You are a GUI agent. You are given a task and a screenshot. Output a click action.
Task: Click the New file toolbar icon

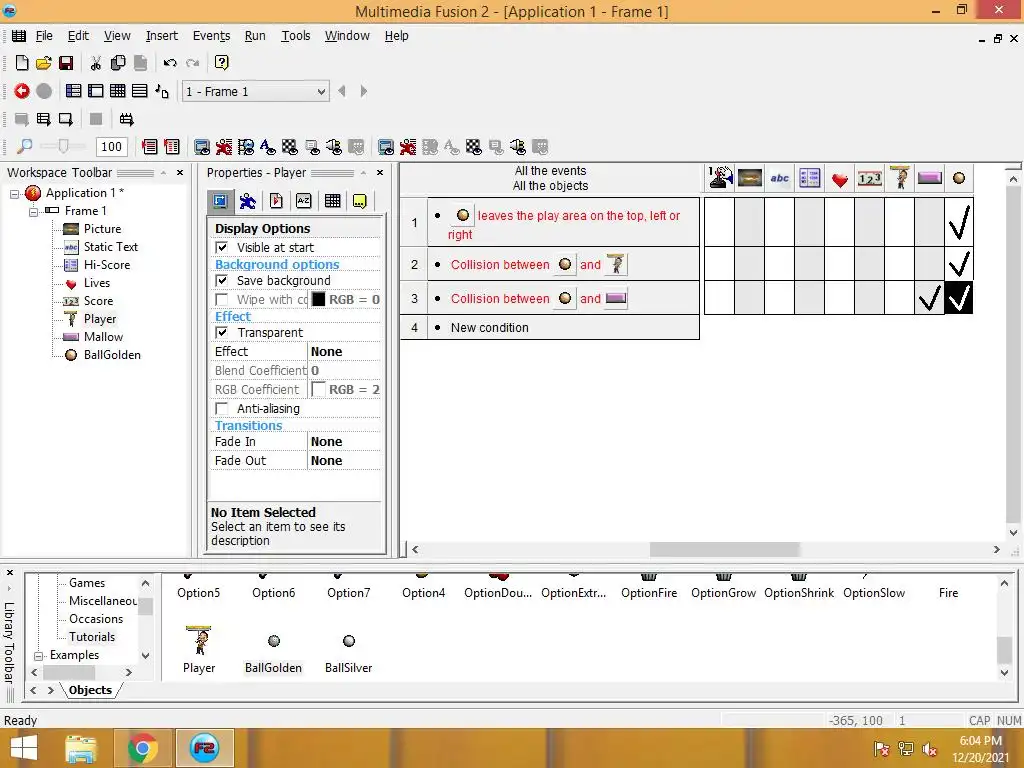(22, 63)
